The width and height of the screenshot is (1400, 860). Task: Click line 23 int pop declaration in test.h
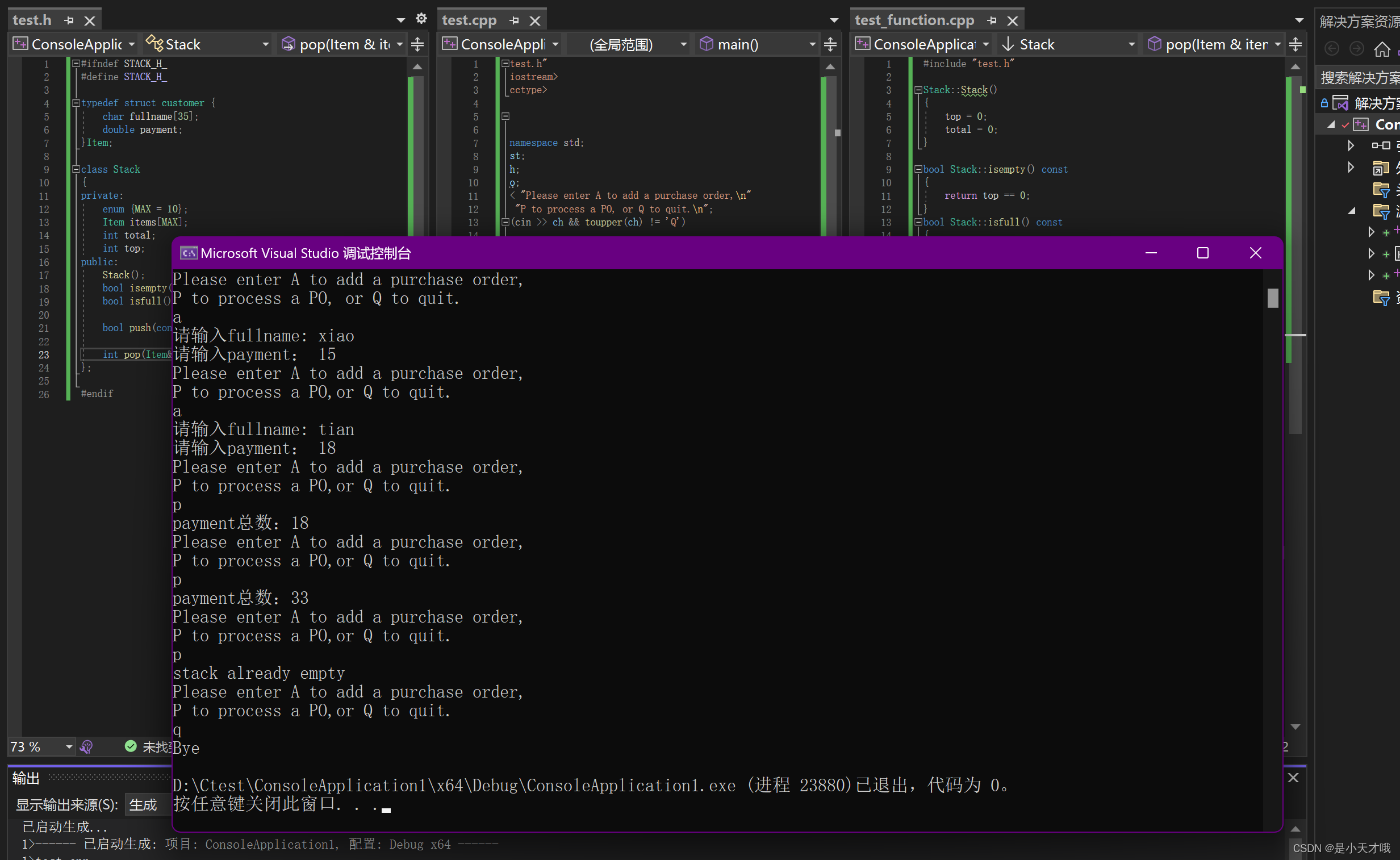pyautogui.click(x=132, y=354)
